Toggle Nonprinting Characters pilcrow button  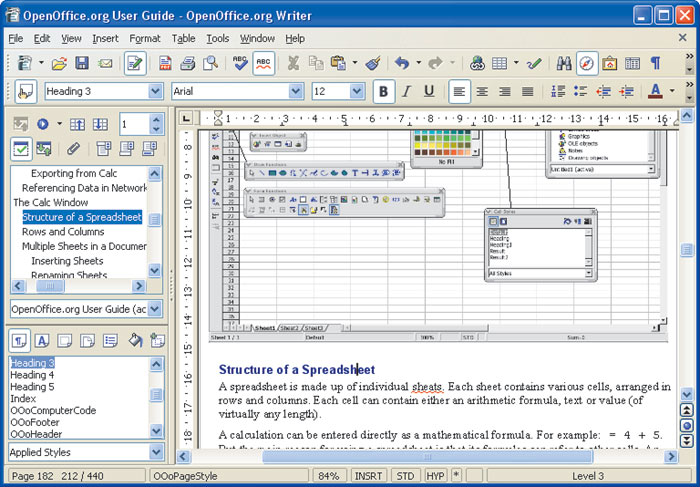(655, 63)
